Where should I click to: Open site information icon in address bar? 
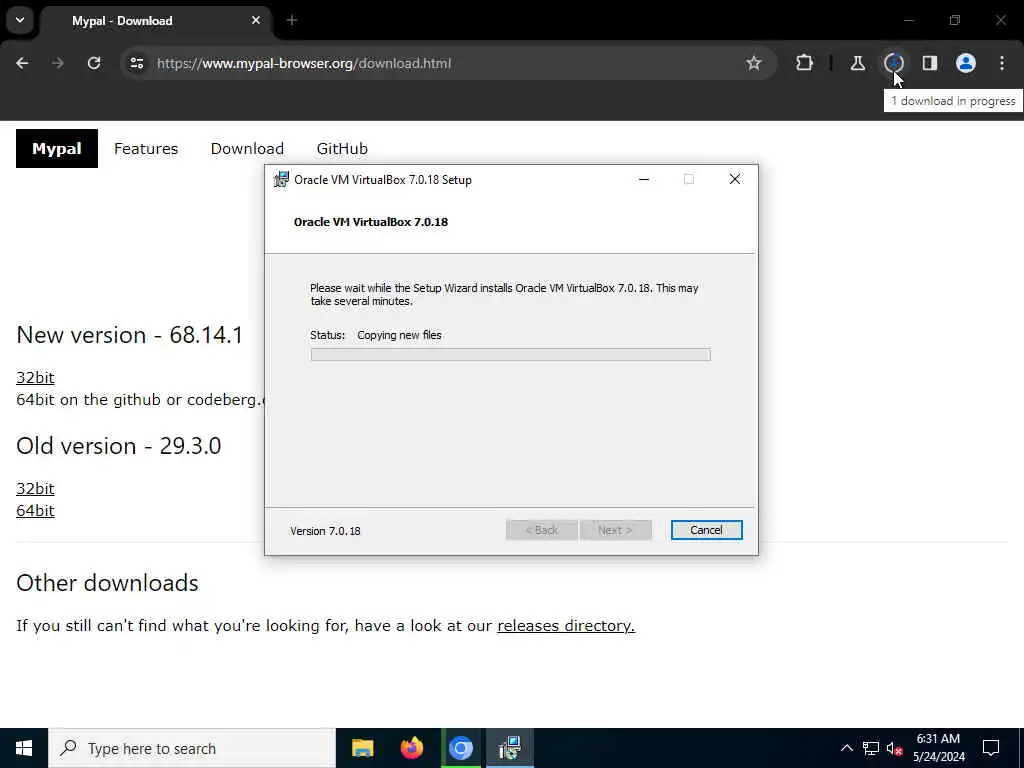click(x=136, y=63)
